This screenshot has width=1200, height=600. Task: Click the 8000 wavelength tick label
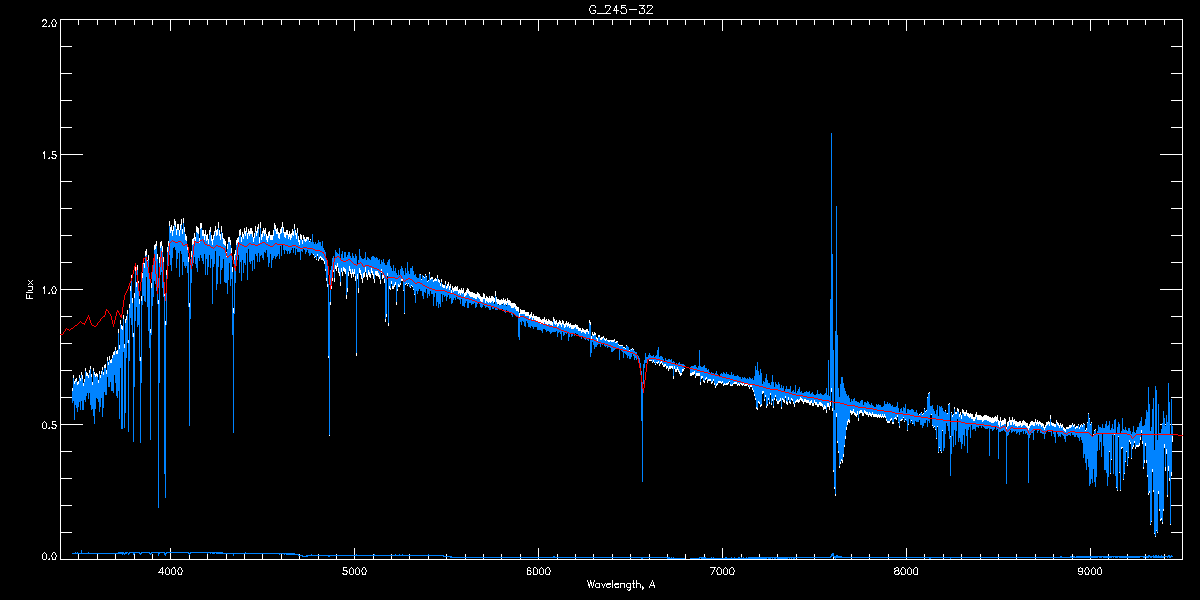pyautogui.click(x=906, y=572)
